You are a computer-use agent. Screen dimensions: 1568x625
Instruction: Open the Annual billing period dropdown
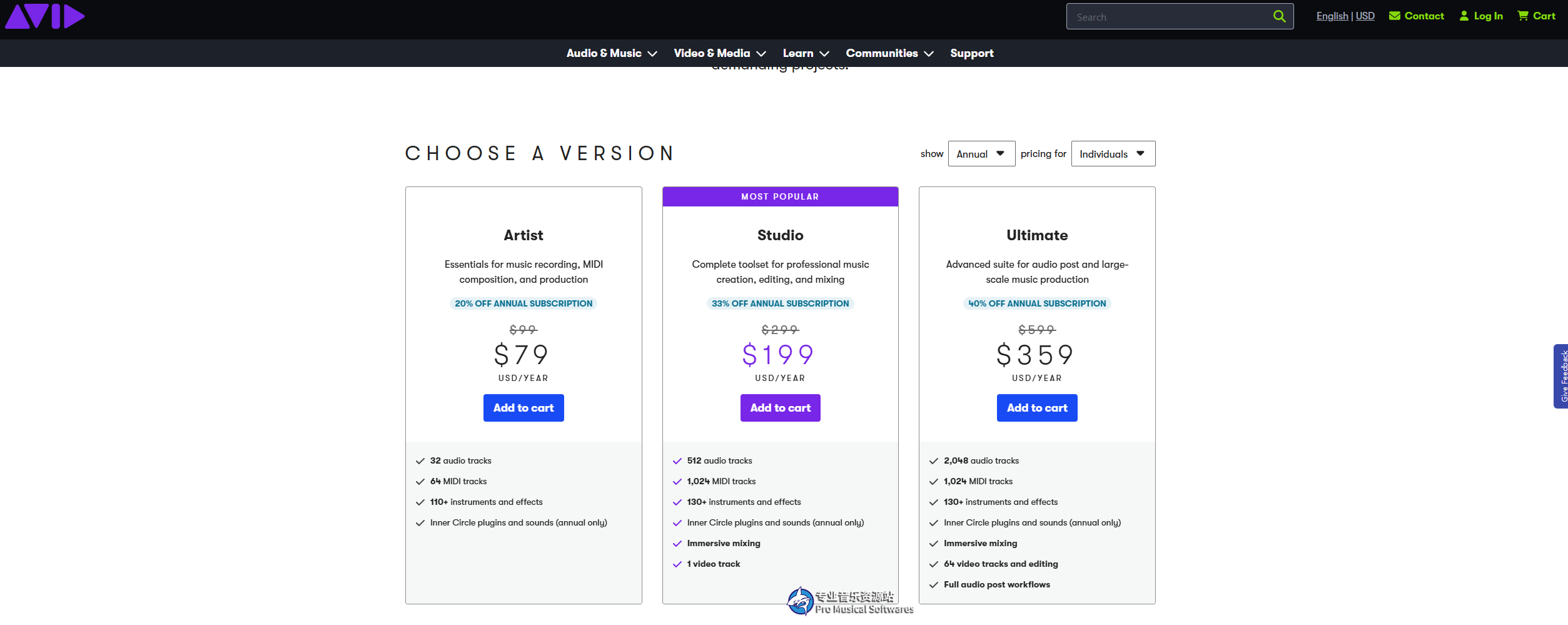(981, 154)
